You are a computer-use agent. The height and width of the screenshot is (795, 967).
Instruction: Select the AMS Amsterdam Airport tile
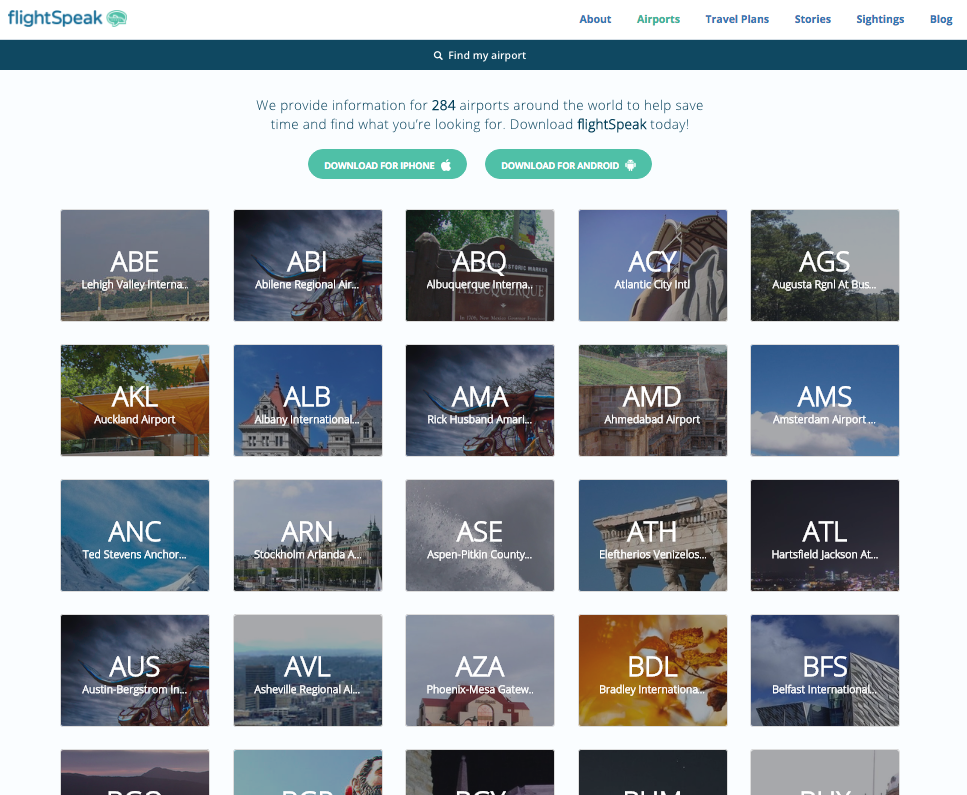[824, 400]
